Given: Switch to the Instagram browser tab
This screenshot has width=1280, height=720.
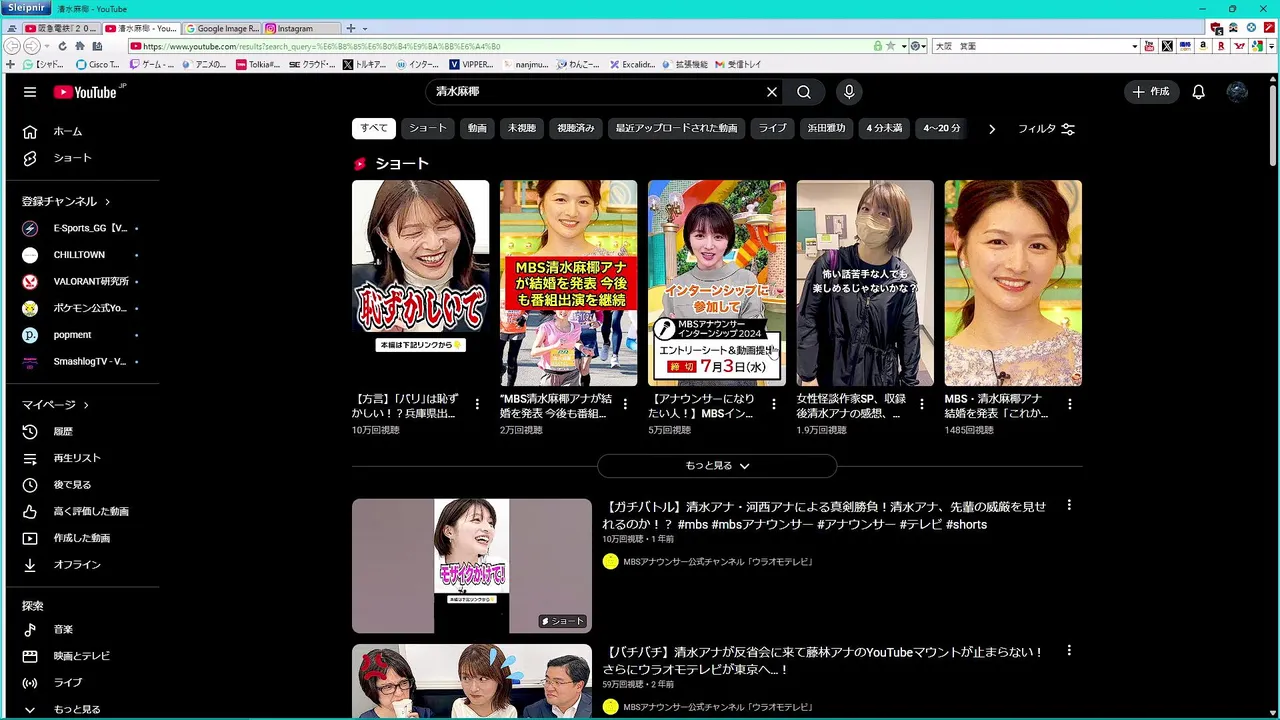Looking at the screenshot, I should (x=302, y=28).
